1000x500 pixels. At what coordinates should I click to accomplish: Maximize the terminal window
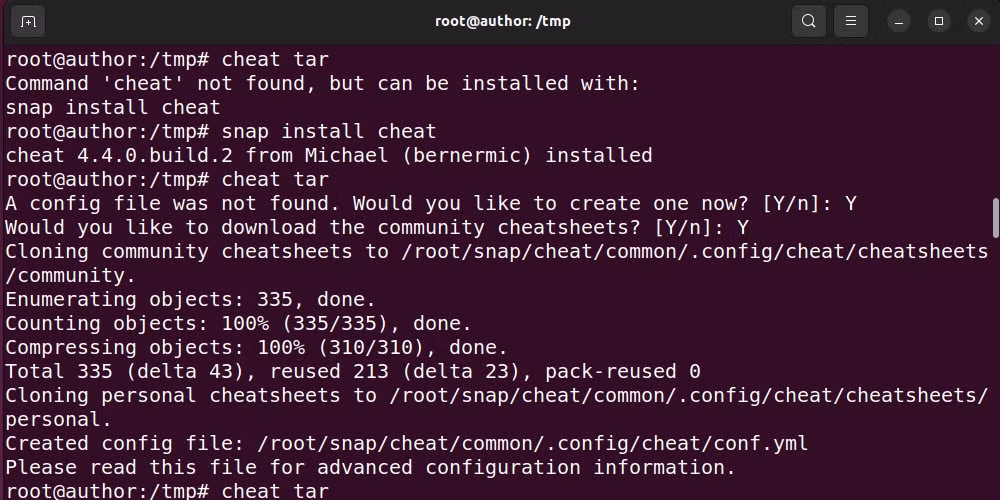click(x=939, y=22)
